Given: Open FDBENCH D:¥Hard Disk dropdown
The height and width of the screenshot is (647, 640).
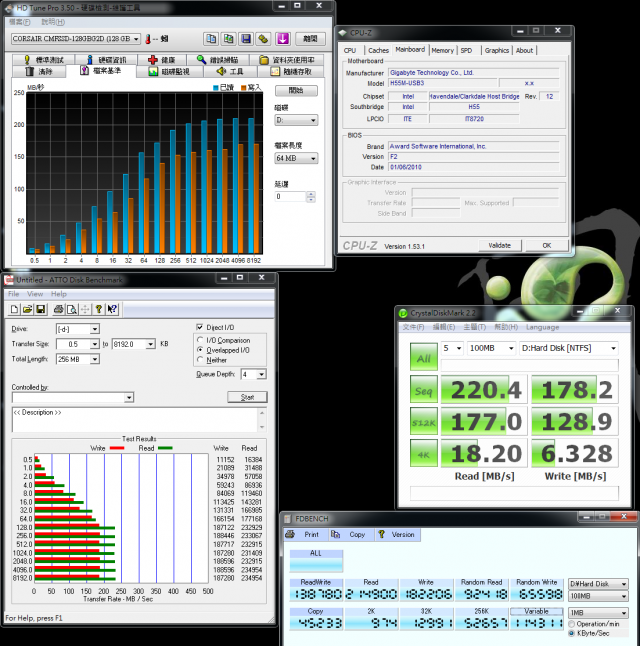Looking at the screenshot, I should [x=598, y=584].
